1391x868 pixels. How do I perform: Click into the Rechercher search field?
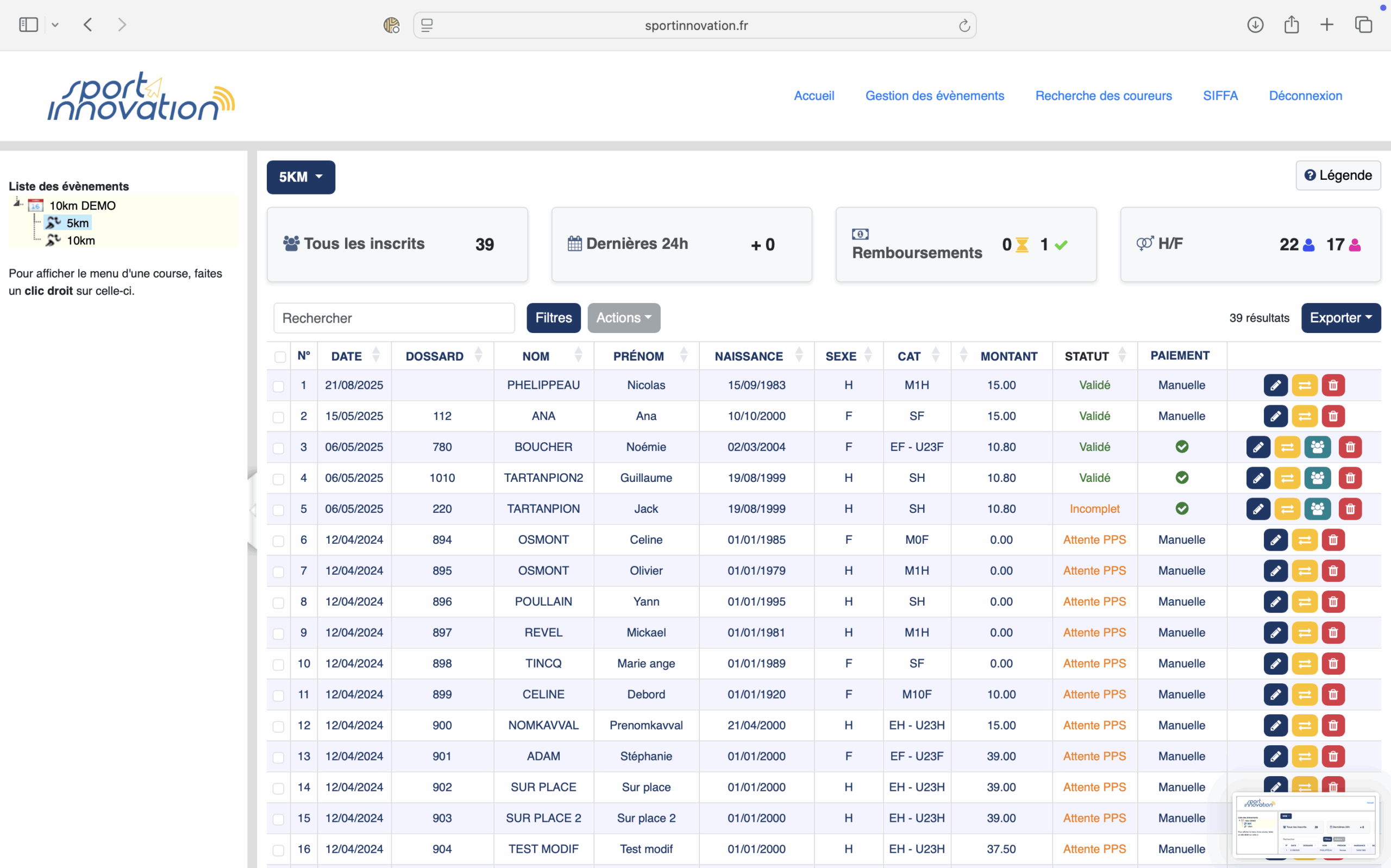tap(394, 318)
